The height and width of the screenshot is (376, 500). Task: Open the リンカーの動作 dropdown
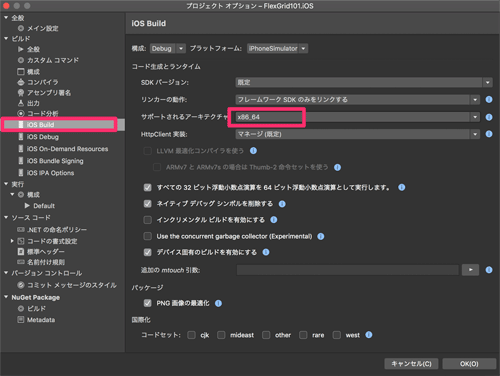[x=358, y=99]
